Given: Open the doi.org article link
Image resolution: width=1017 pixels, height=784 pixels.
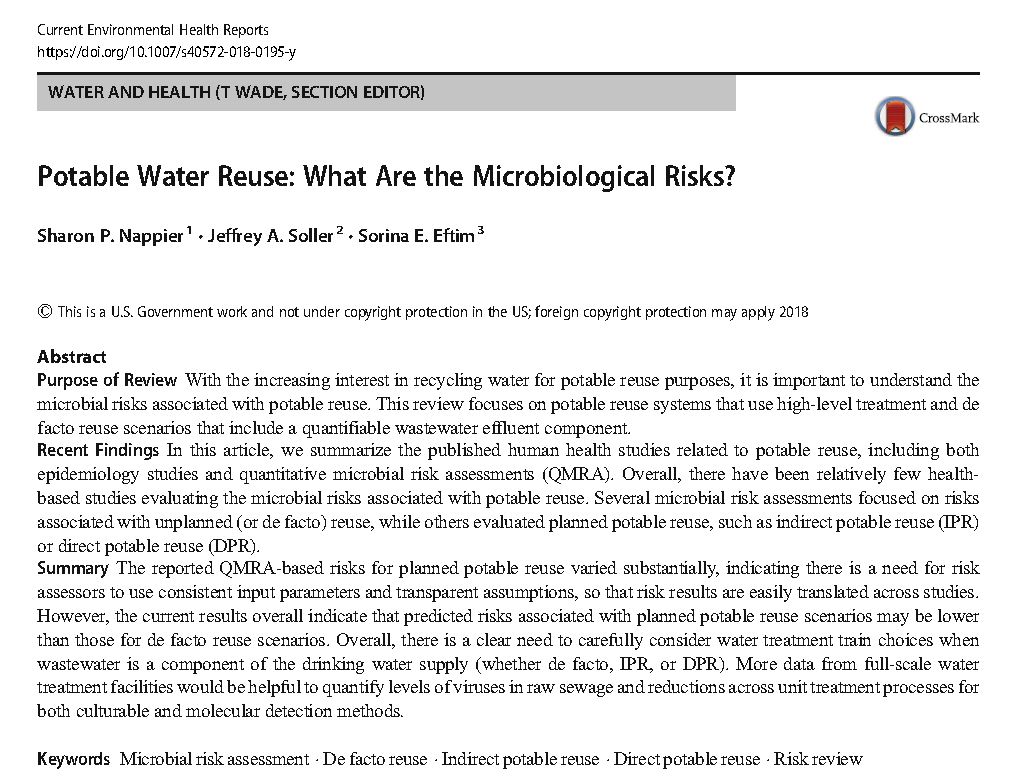Looking at the screenshot, I should [166, 50].
